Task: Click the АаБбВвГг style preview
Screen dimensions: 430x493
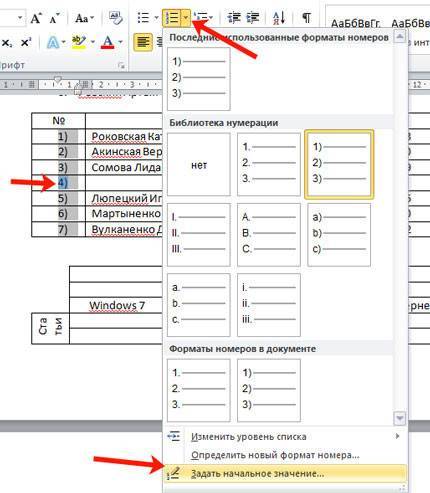Action: coord(355,23)
